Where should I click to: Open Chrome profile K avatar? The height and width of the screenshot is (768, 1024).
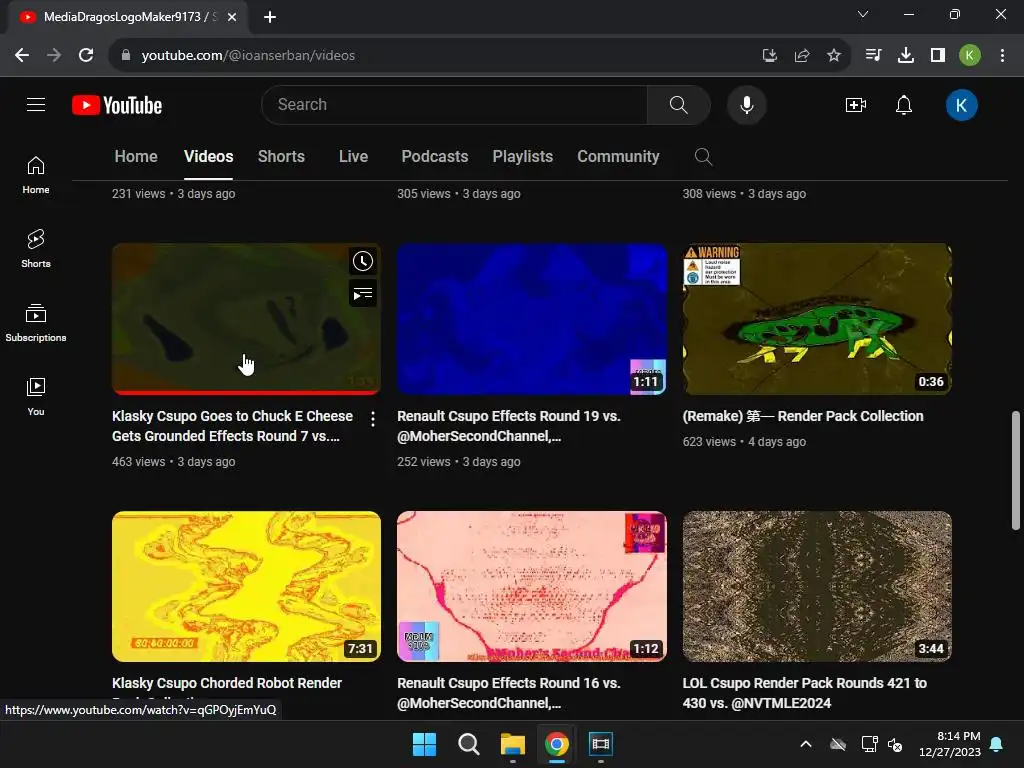click(969, 56)
